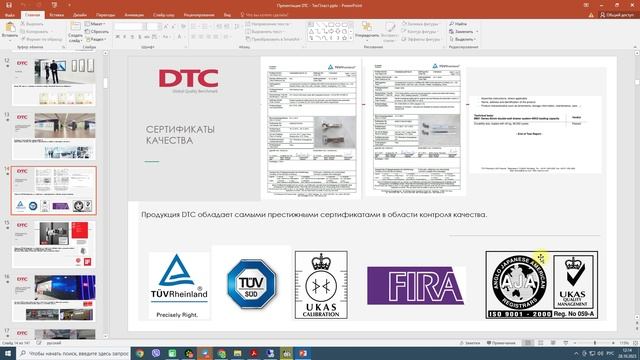This screenshot has height=360, width=640.
Task: Click the Find (Найти) button
Action: coord(458,24)
